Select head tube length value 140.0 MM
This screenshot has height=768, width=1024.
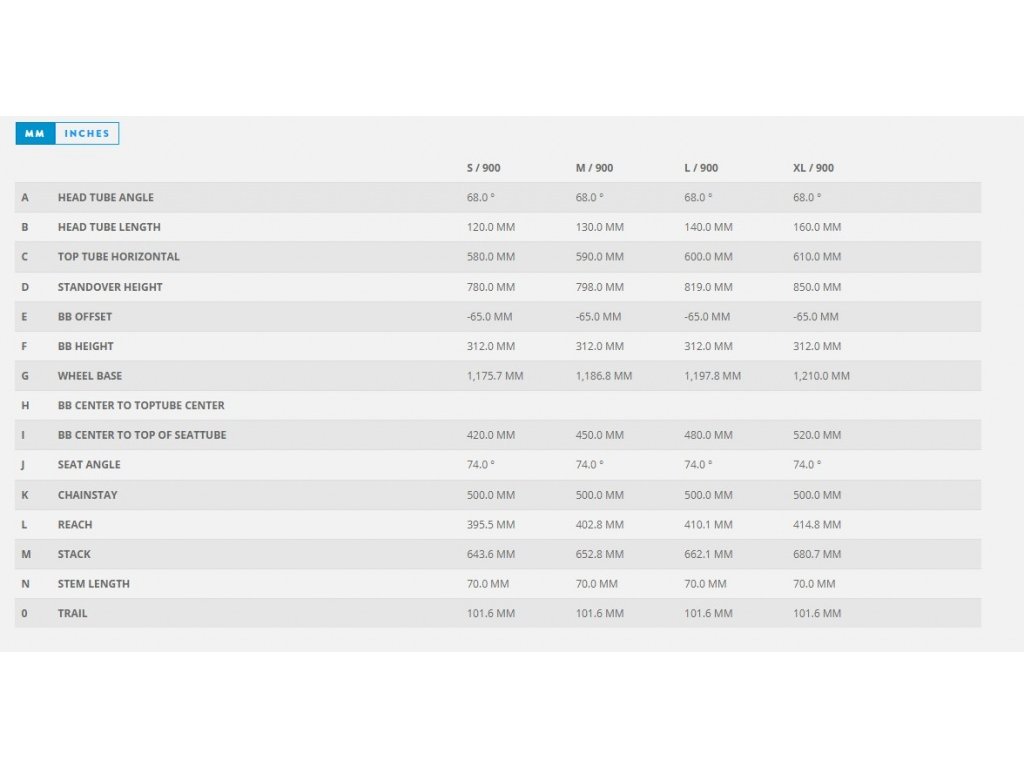point(708,227)
